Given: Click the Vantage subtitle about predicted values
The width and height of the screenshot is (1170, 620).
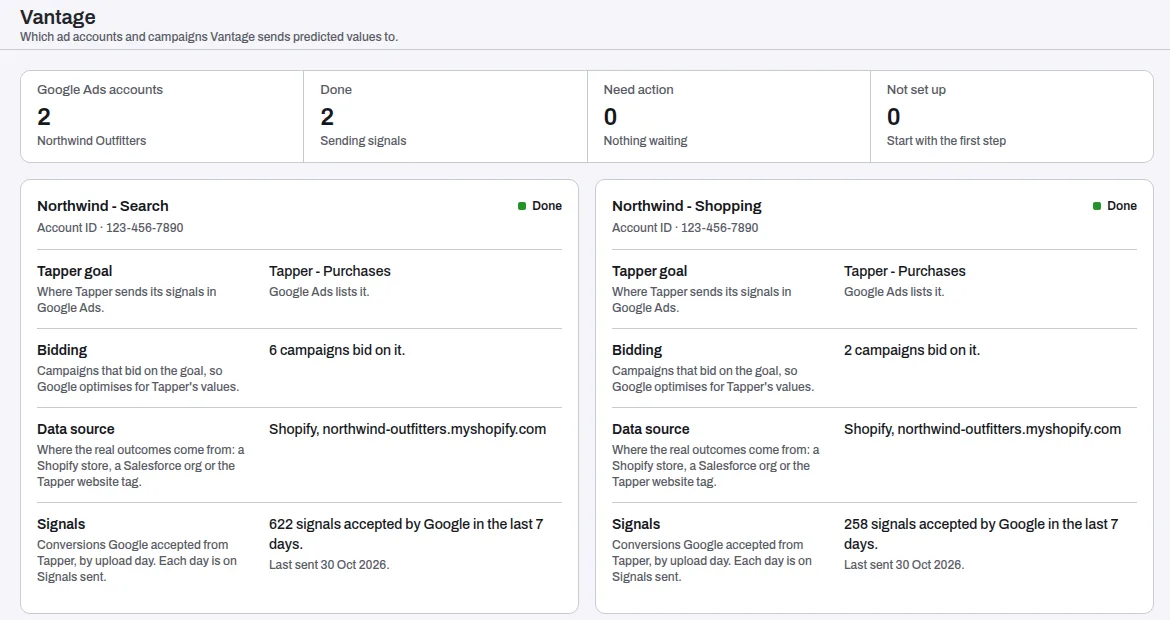Looking at the screenshot, I should tap(209, 37).
